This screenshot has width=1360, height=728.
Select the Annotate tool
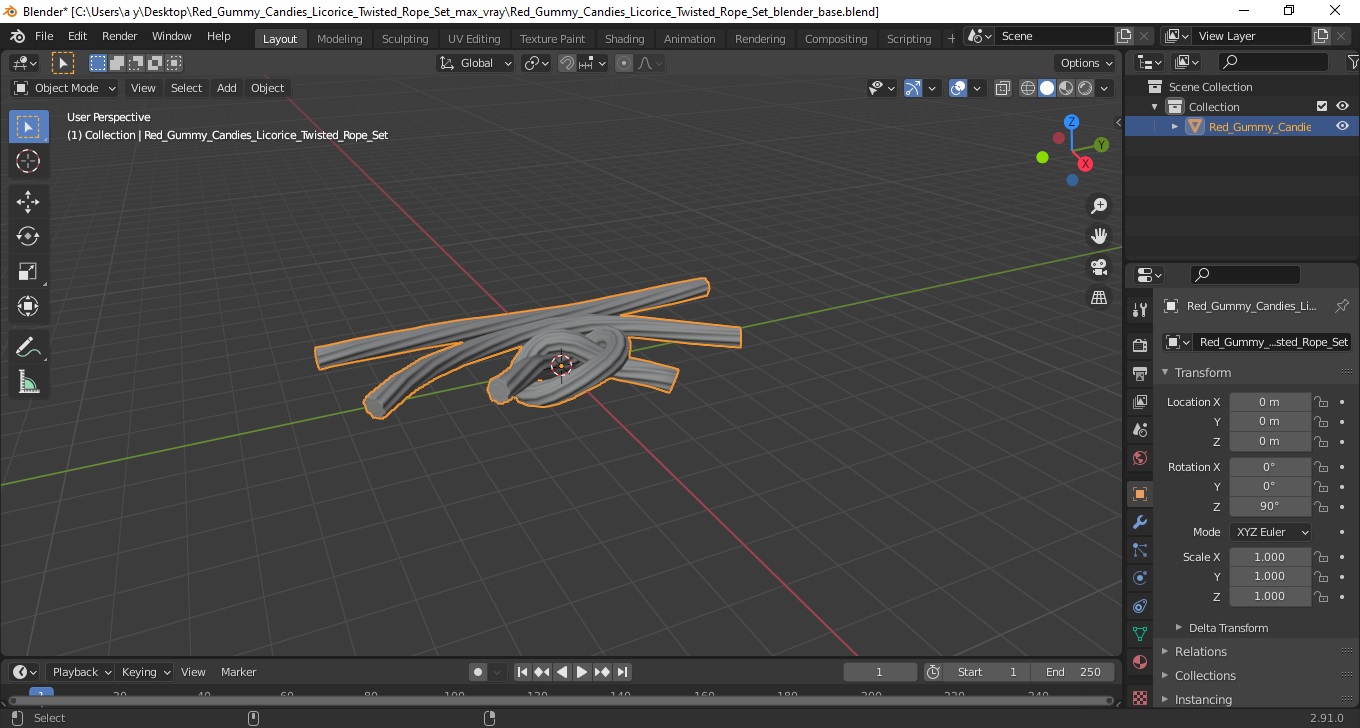[x=28, y=348]
